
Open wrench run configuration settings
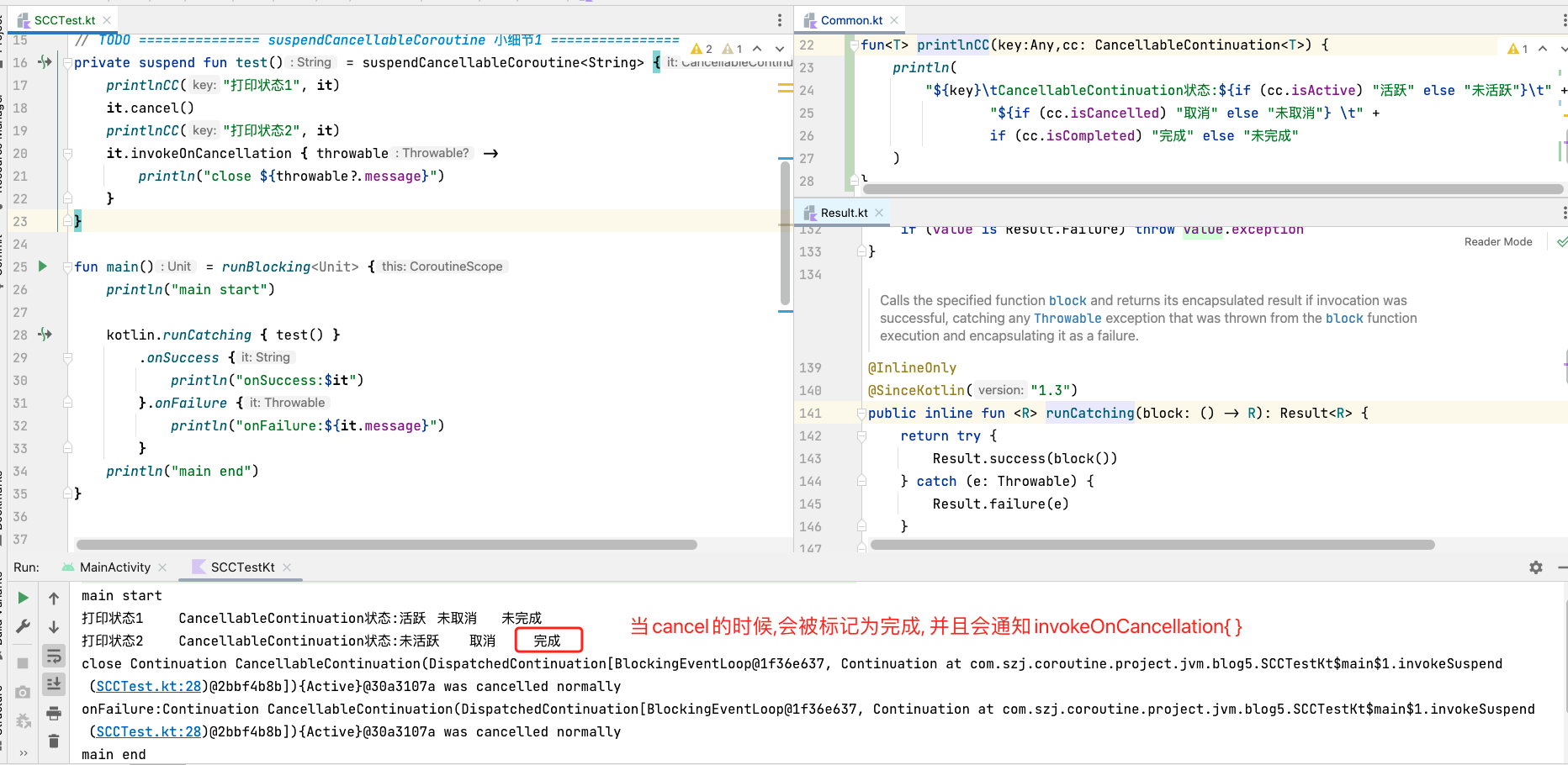pos(24,626)
